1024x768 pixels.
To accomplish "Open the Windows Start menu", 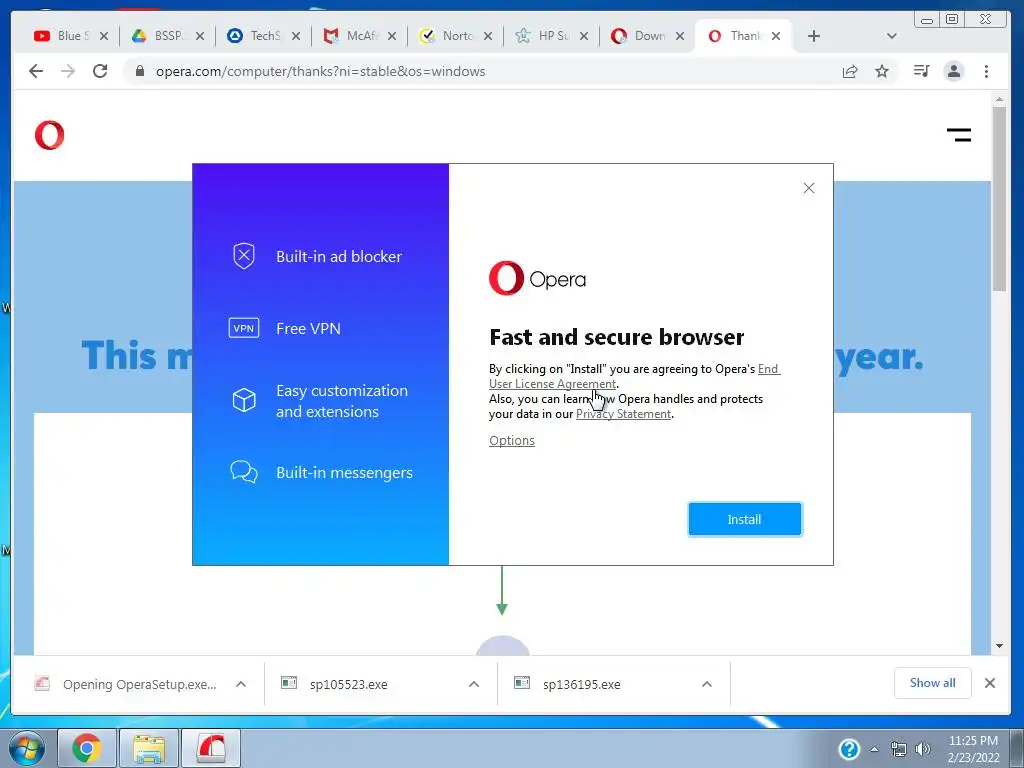I will click(26, 748).
